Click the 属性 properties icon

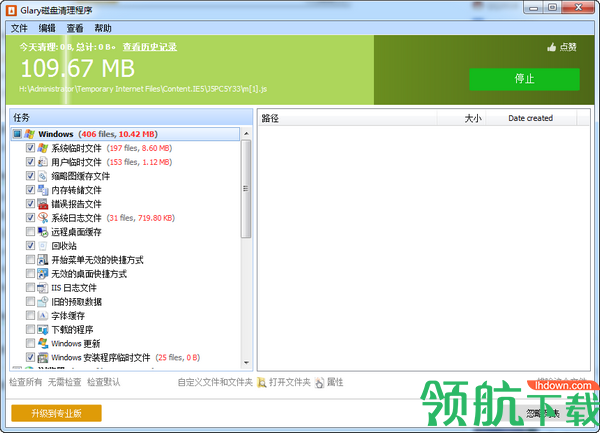click(x=319, y=382)
